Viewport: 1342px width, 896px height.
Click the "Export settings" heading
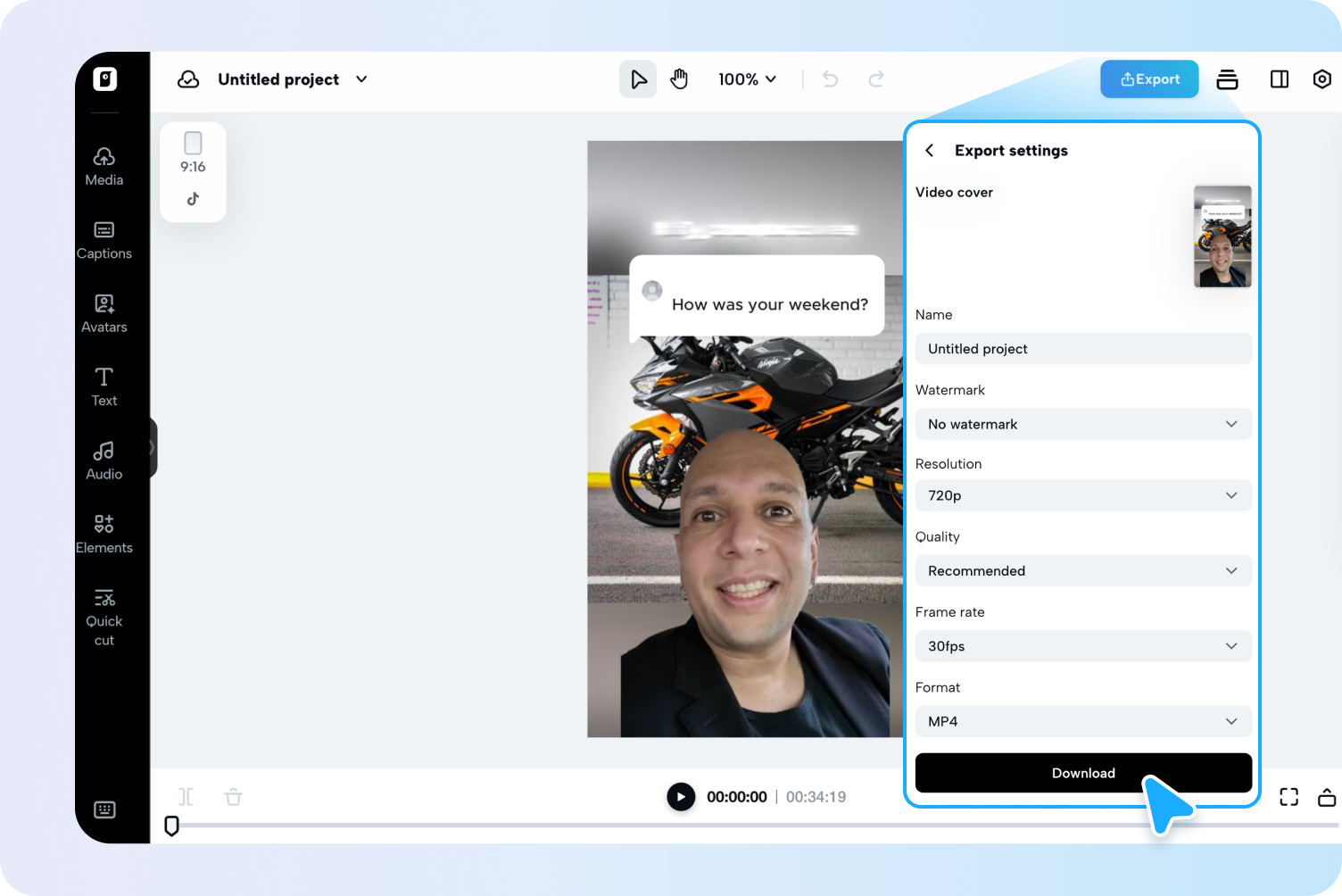pyautogui.click(x=1011, y=150)
